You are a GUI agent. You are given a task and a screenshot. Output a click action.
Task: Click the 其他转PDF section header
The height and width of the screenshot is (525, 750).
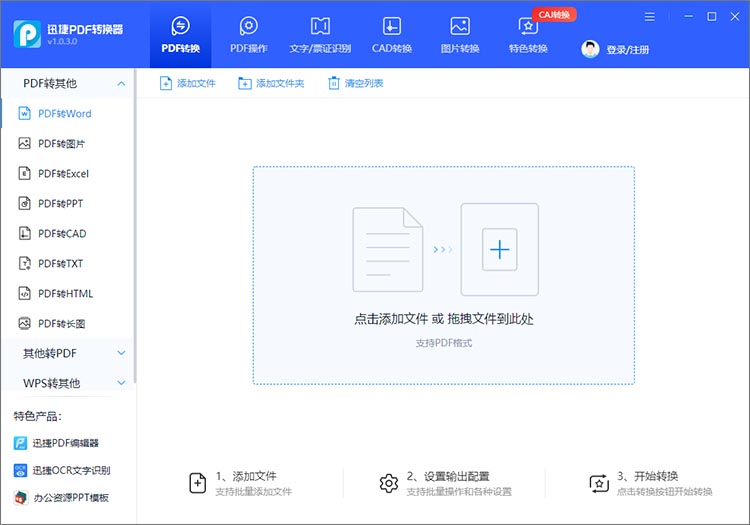(x=67, y=353)
